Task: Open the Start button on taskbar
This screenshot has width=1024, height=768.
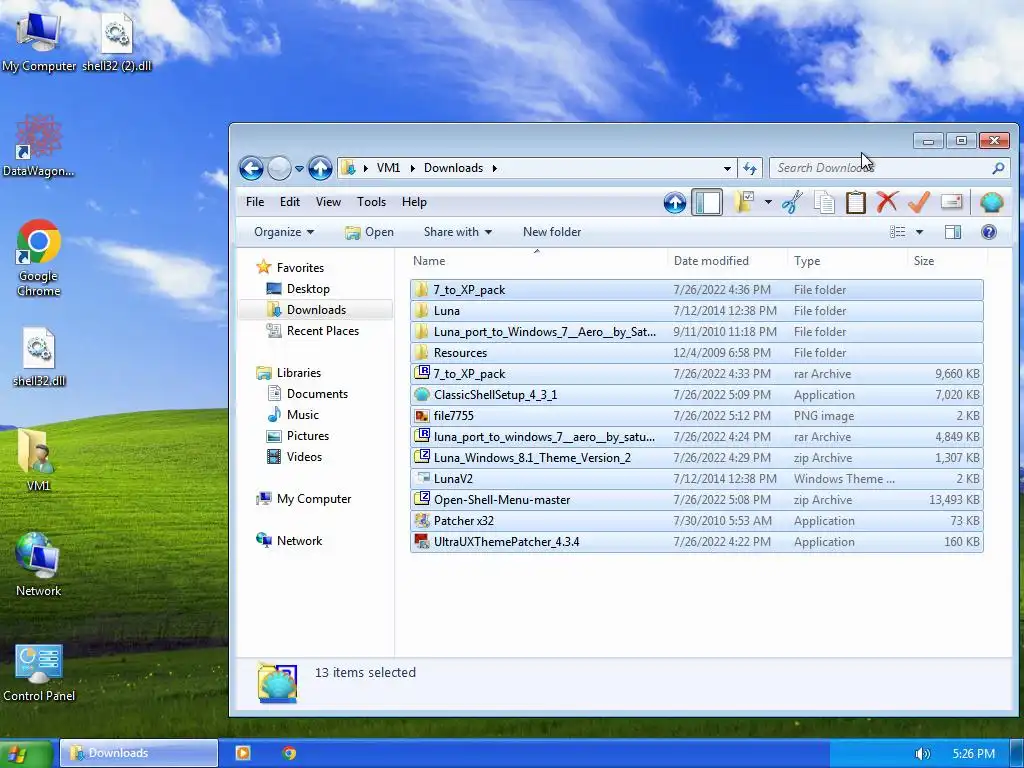Action: pos(25,754)
